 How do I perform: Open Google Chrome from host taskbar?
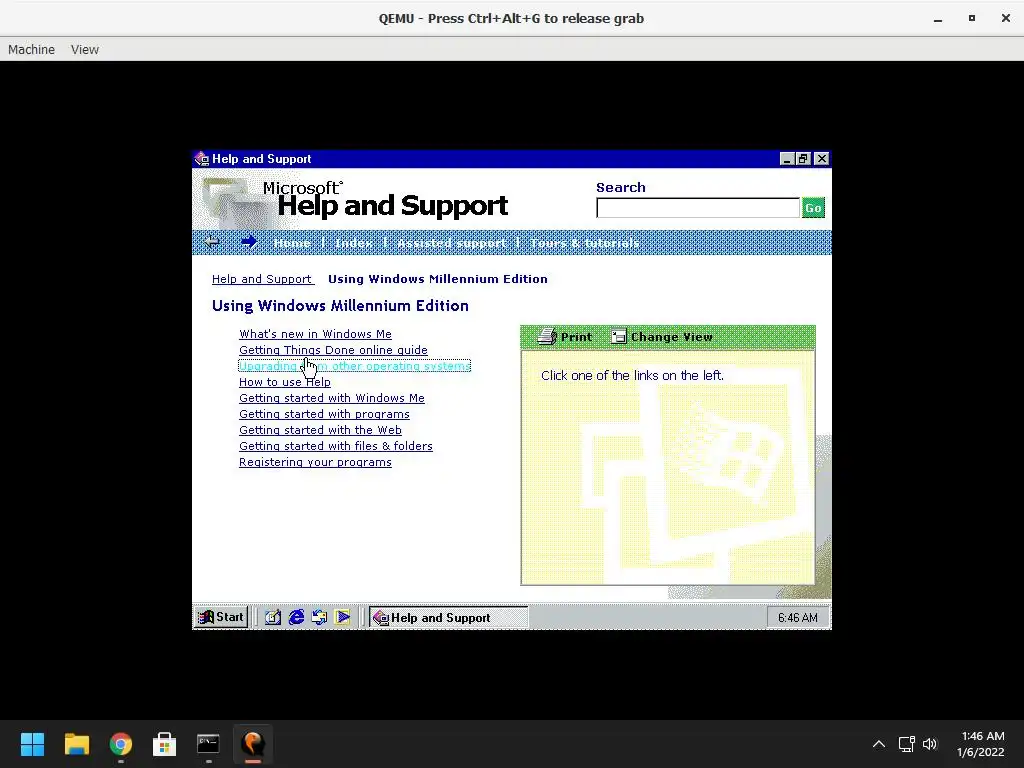pyautogui.click(x=121, y=744)
